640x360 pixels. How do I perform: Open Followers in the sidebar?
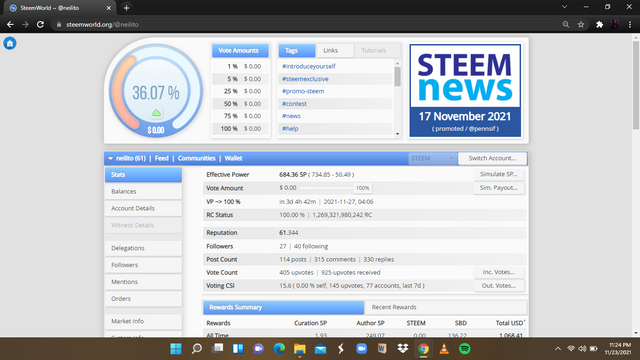click(143, 265)
